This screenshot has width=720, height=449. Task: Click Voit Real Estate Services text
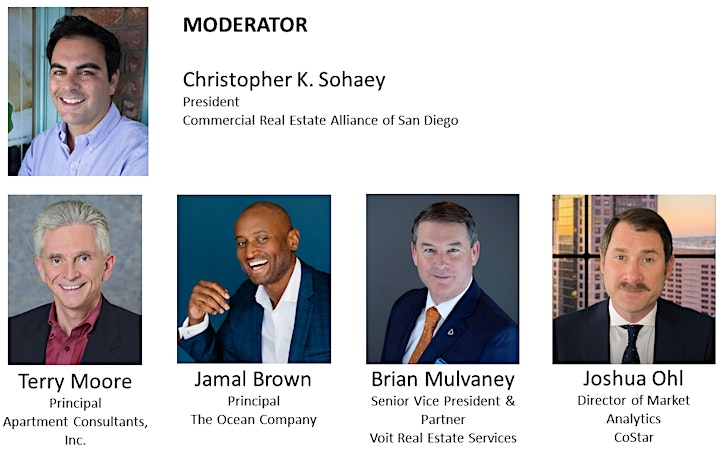(x=443, y=438)
